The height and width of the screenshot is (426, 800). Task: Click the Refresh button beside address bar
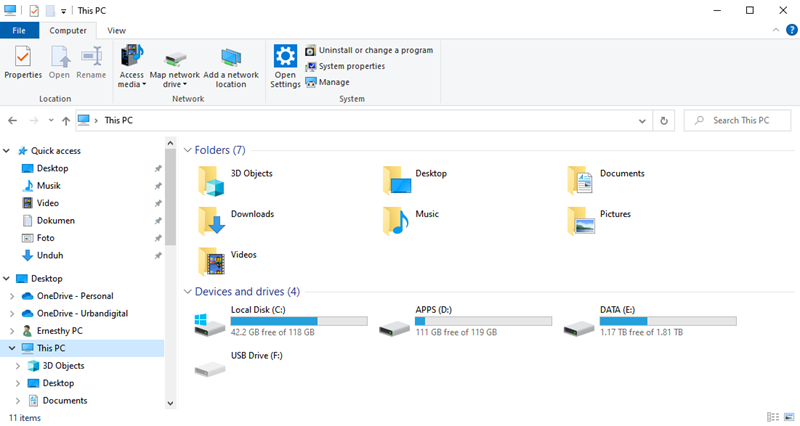tap(664, 120)
